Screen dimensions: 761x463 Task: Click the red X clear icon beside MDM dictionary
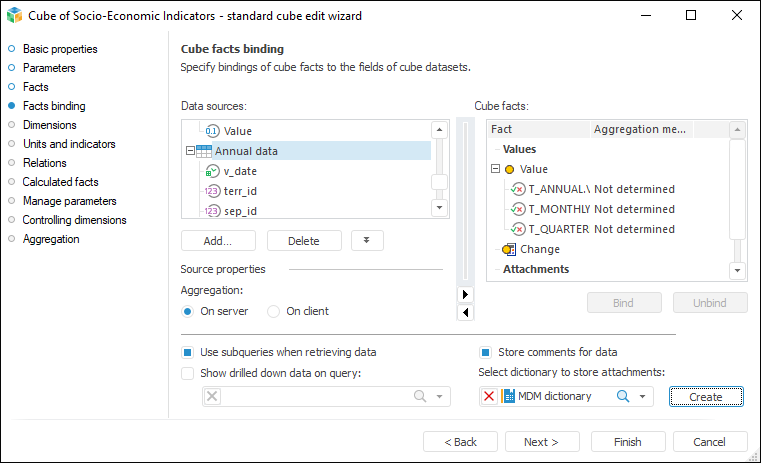[x=489, y=397]
